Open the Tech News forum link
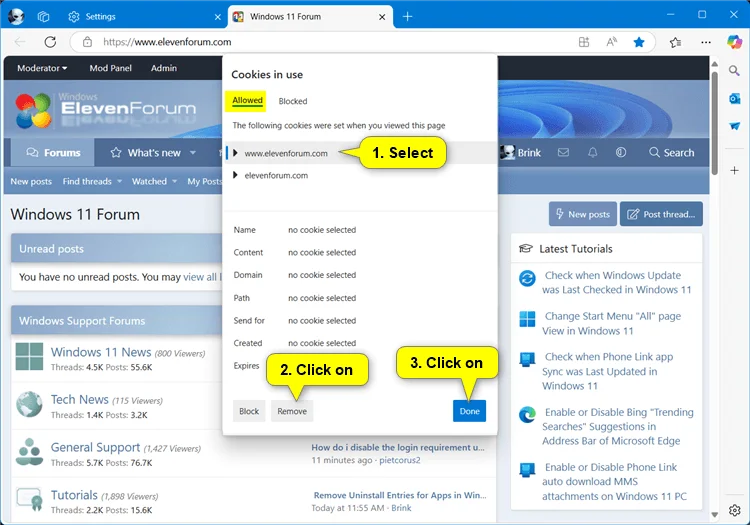 [x=79, y=399]
